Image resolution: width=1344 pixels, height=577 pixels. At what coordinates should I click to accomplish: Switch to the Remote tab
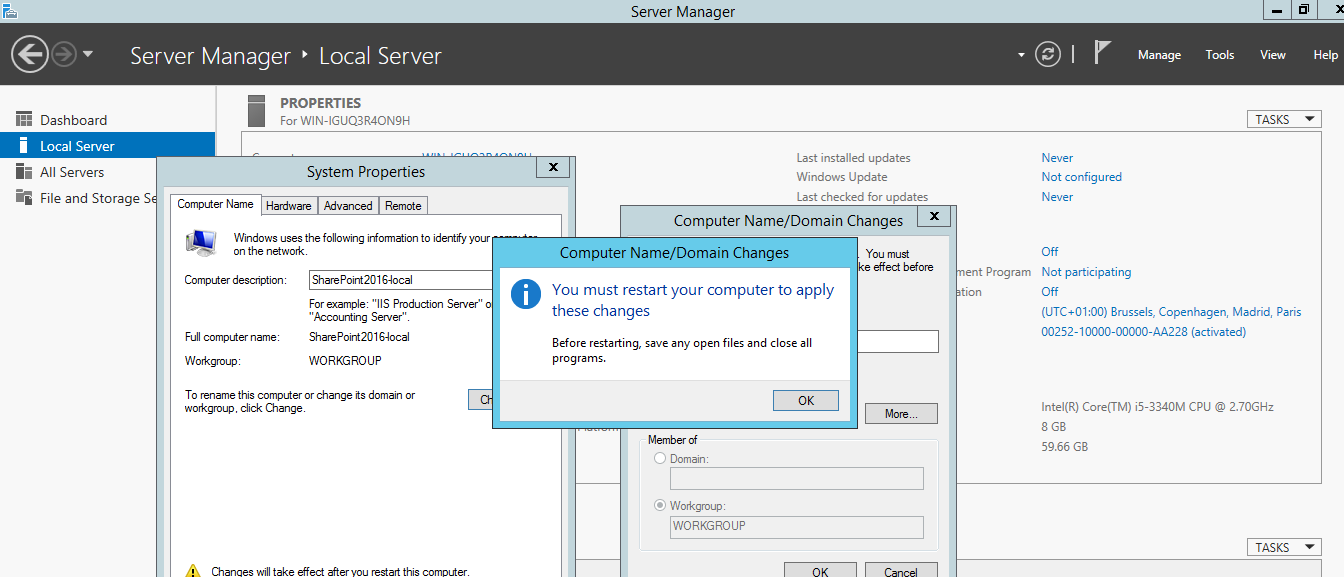click(403, 205)
